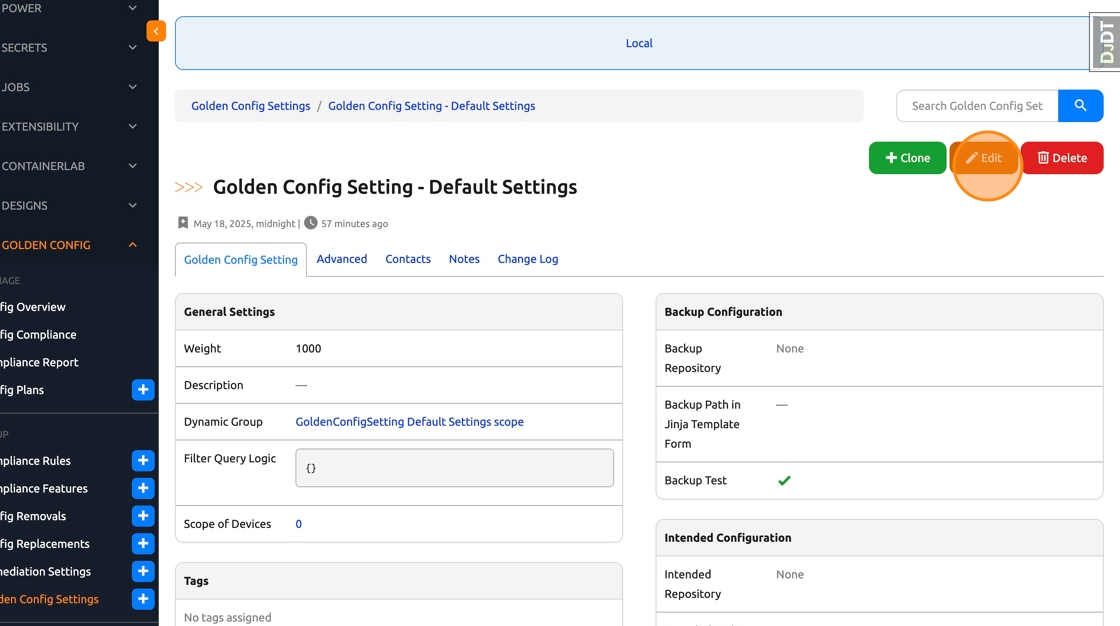Viewport: 1120px width, 626px height.
Task: Add new Compliance Feature via plus icon
Action: click(143, 489)
